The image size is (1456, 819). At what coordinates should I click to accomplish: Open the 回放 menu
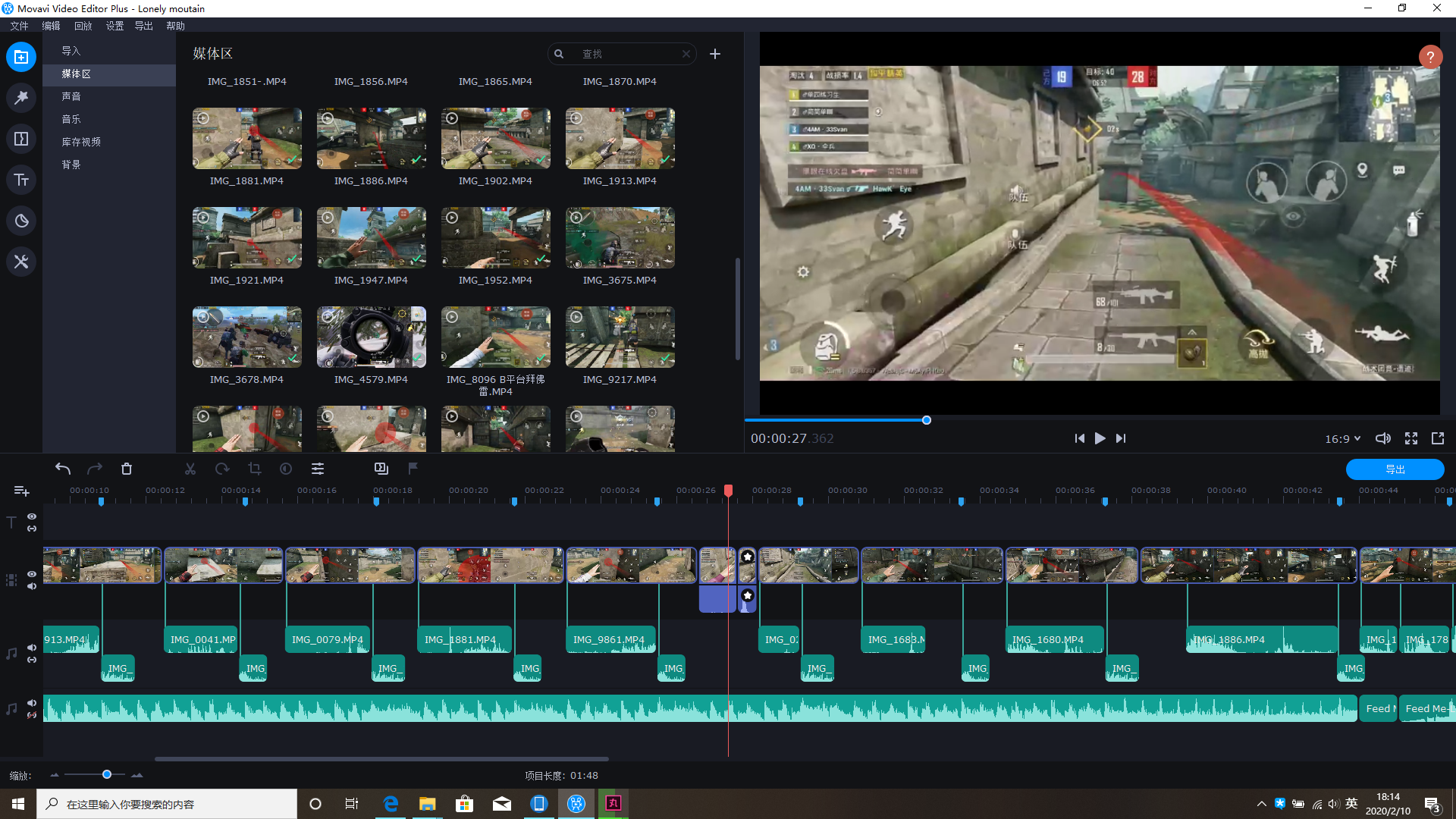click(x=83, y=26)
